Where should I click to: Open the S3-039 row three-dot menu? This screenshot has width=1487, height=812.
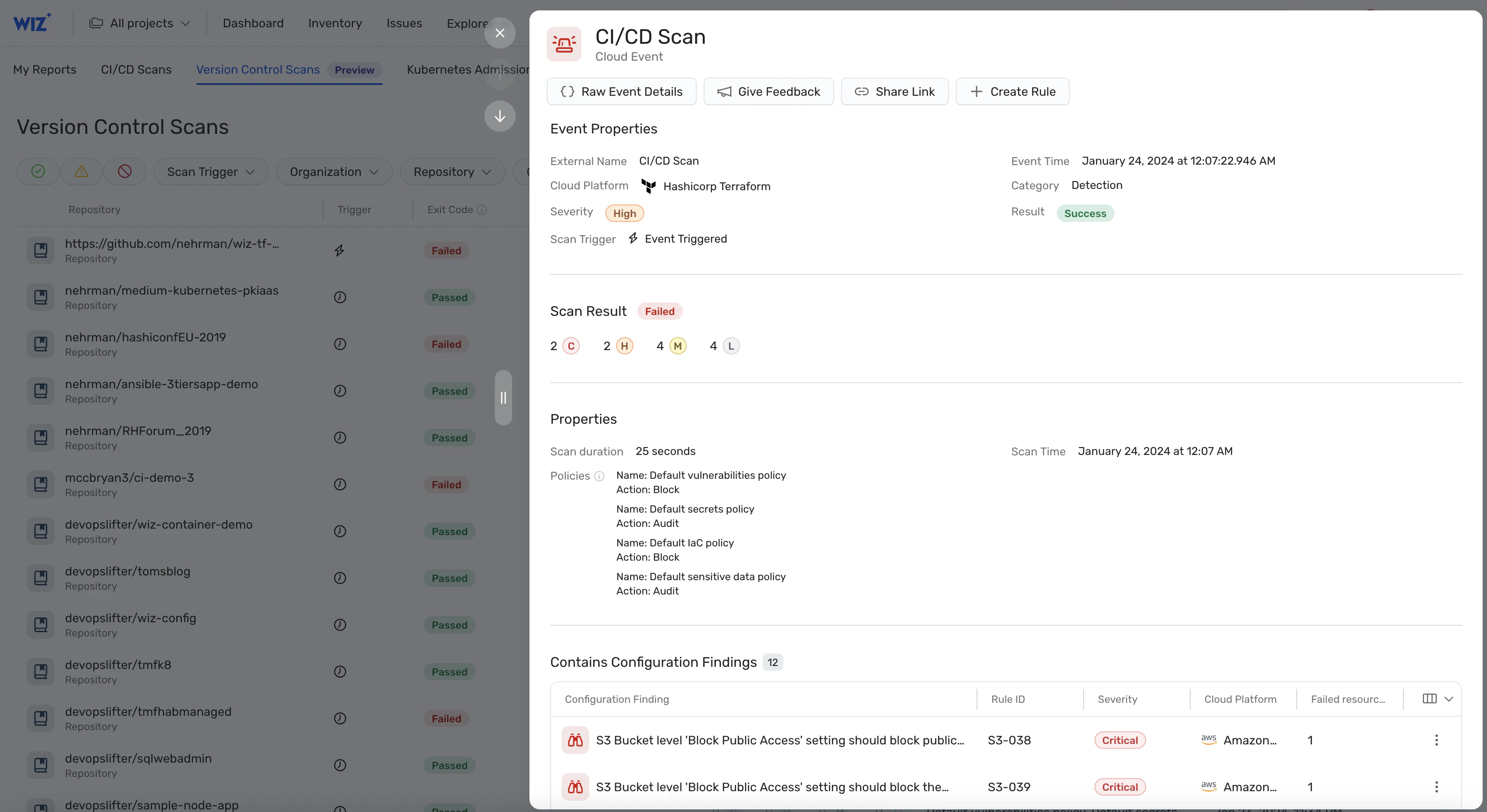pos(1436,786)
